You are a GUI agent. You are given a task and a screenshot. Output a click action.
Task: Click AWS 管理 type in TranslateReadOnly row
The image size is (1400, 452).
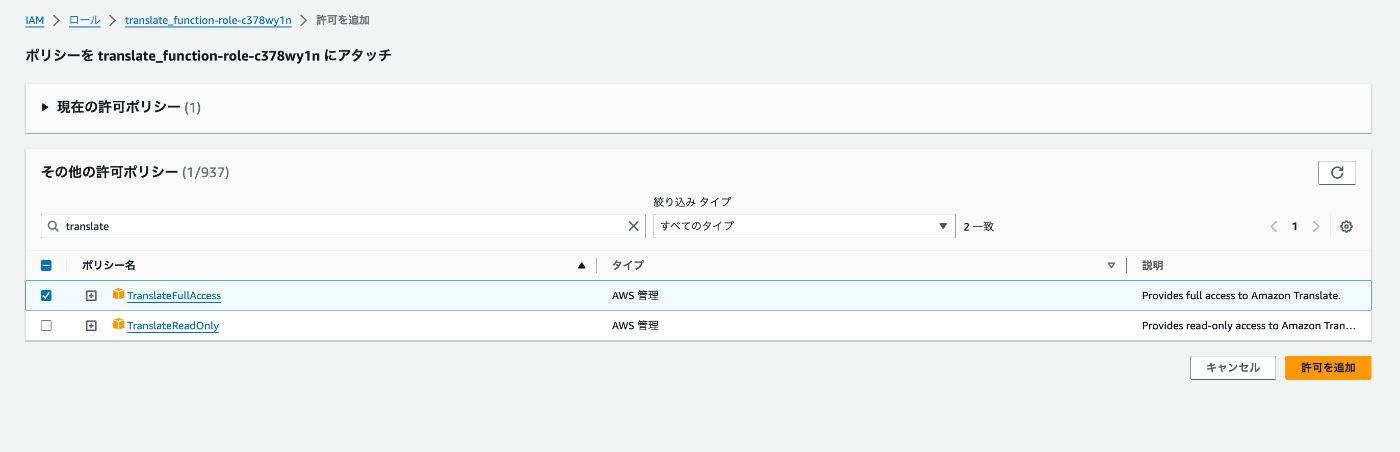[635, 326]
